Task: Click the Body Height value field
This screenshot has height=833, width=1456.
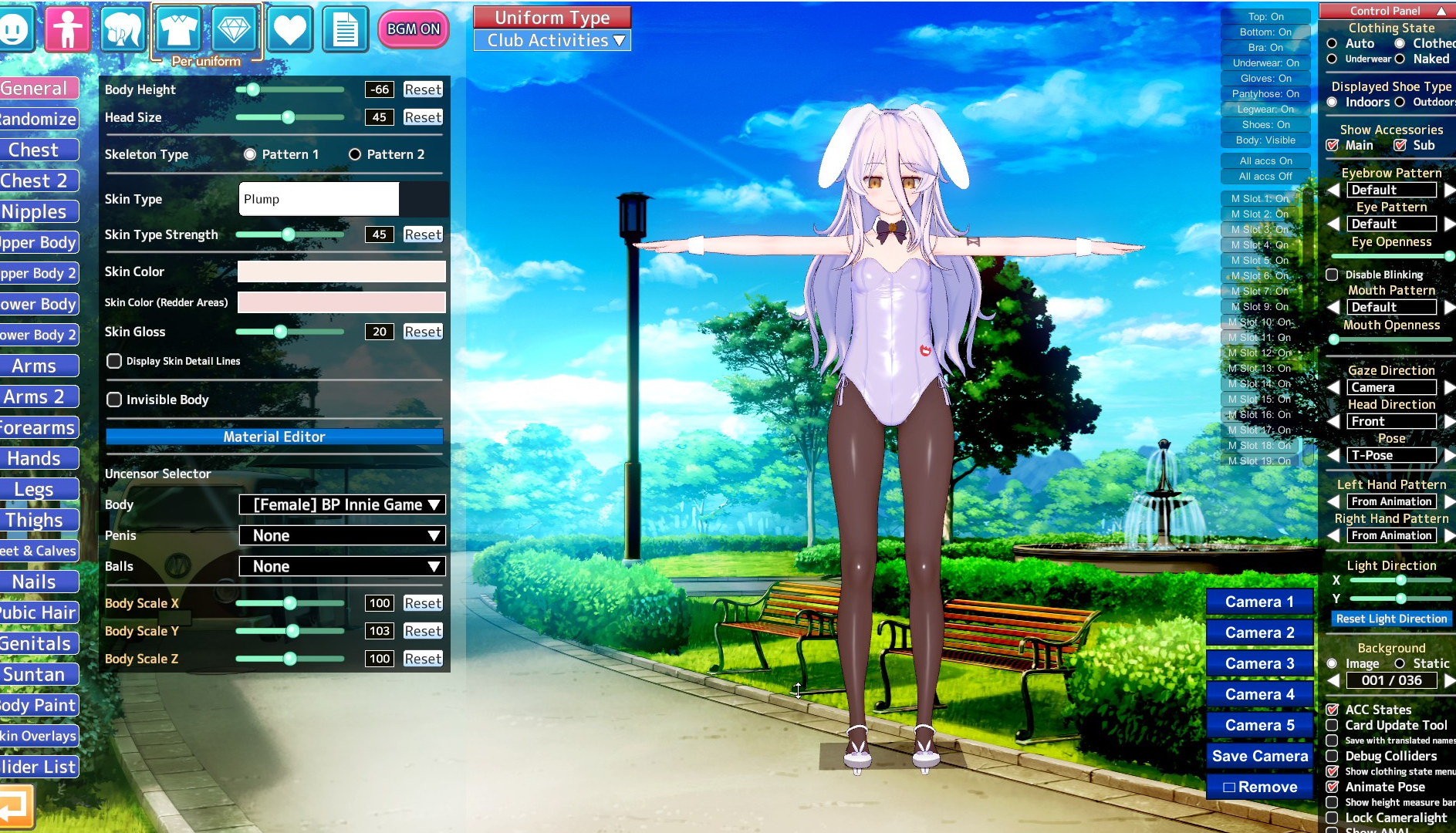Action: [380, 89]
